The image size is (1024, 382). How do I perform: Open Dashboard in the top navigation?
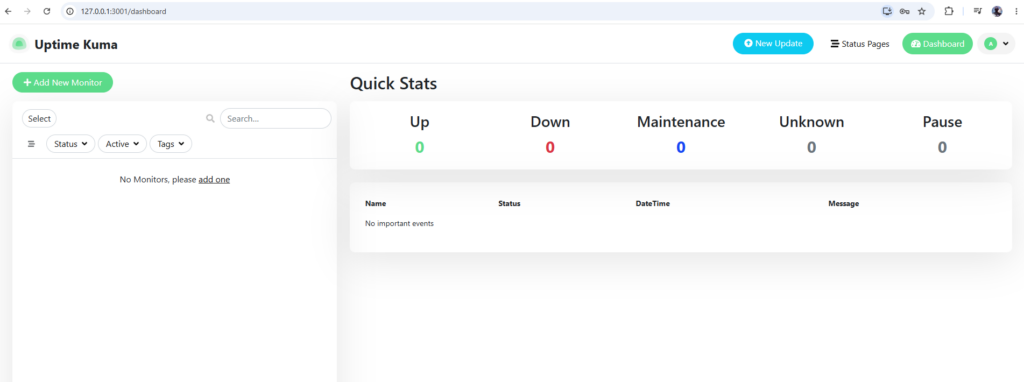pos(937,44)
